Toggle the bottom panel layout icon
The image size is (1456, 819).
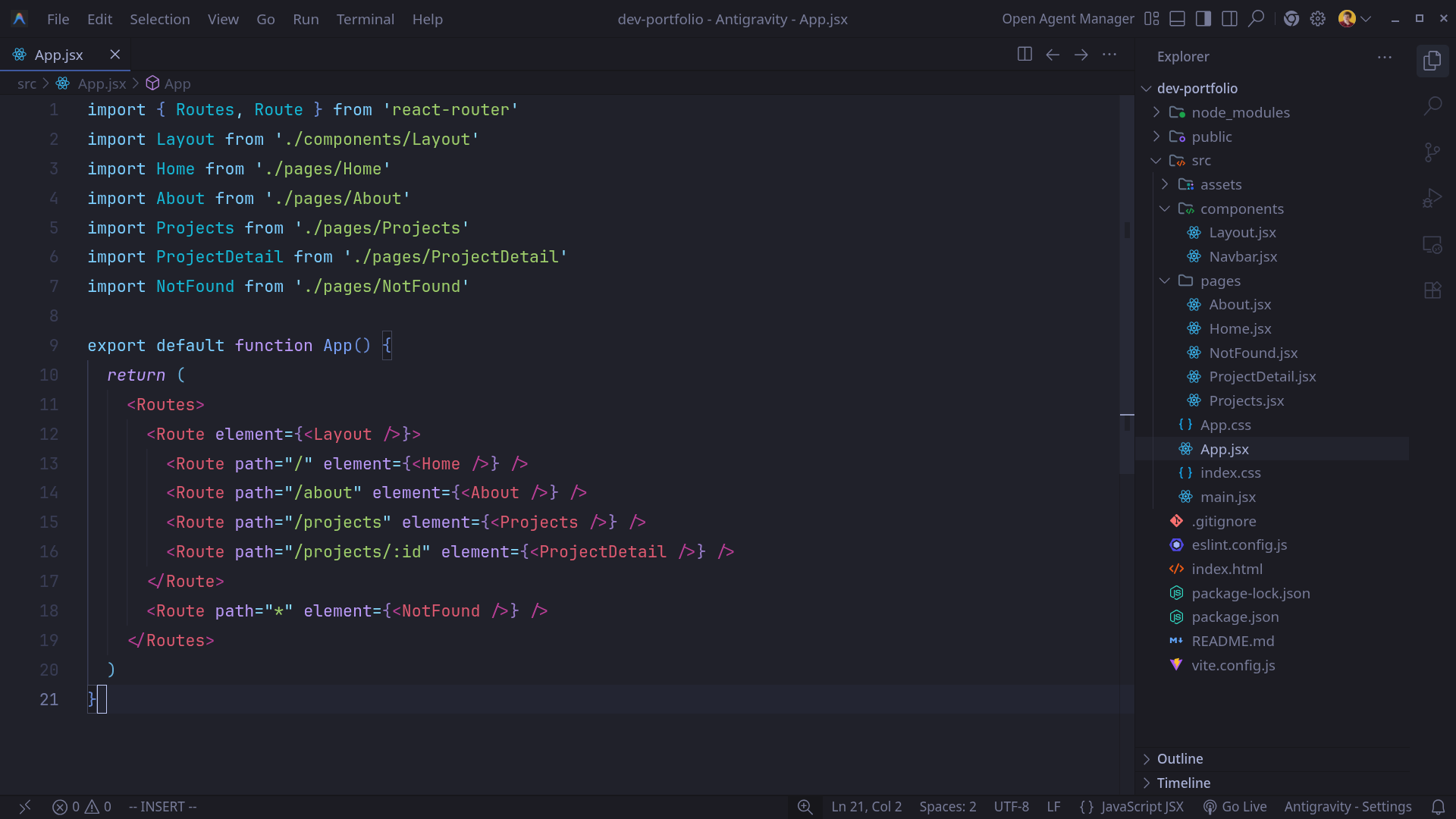(1177, 19)
